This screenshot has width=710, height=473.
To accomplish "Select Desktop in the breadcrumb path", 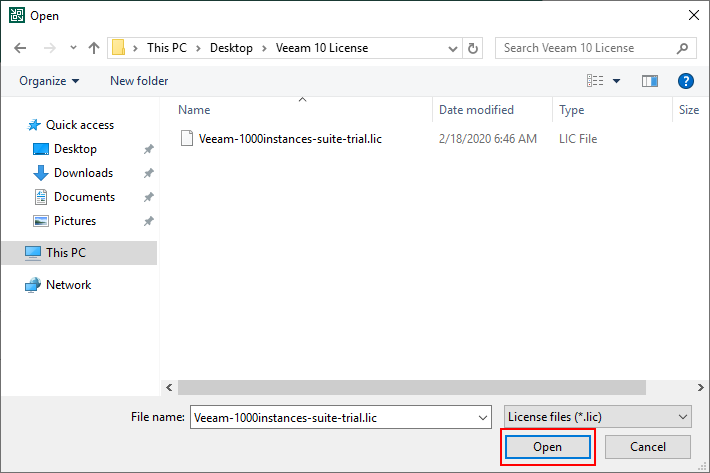I will pos(231,48).
